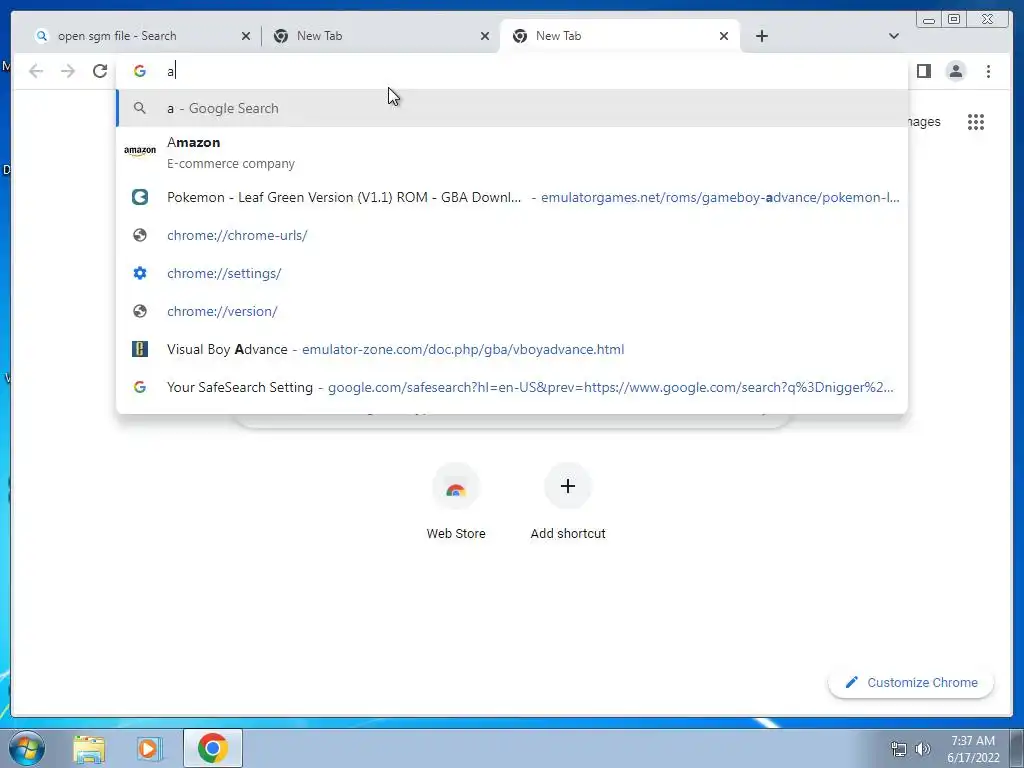1024x768 pixels.
Task: Click the Web Store label
Action: point(456,534)
